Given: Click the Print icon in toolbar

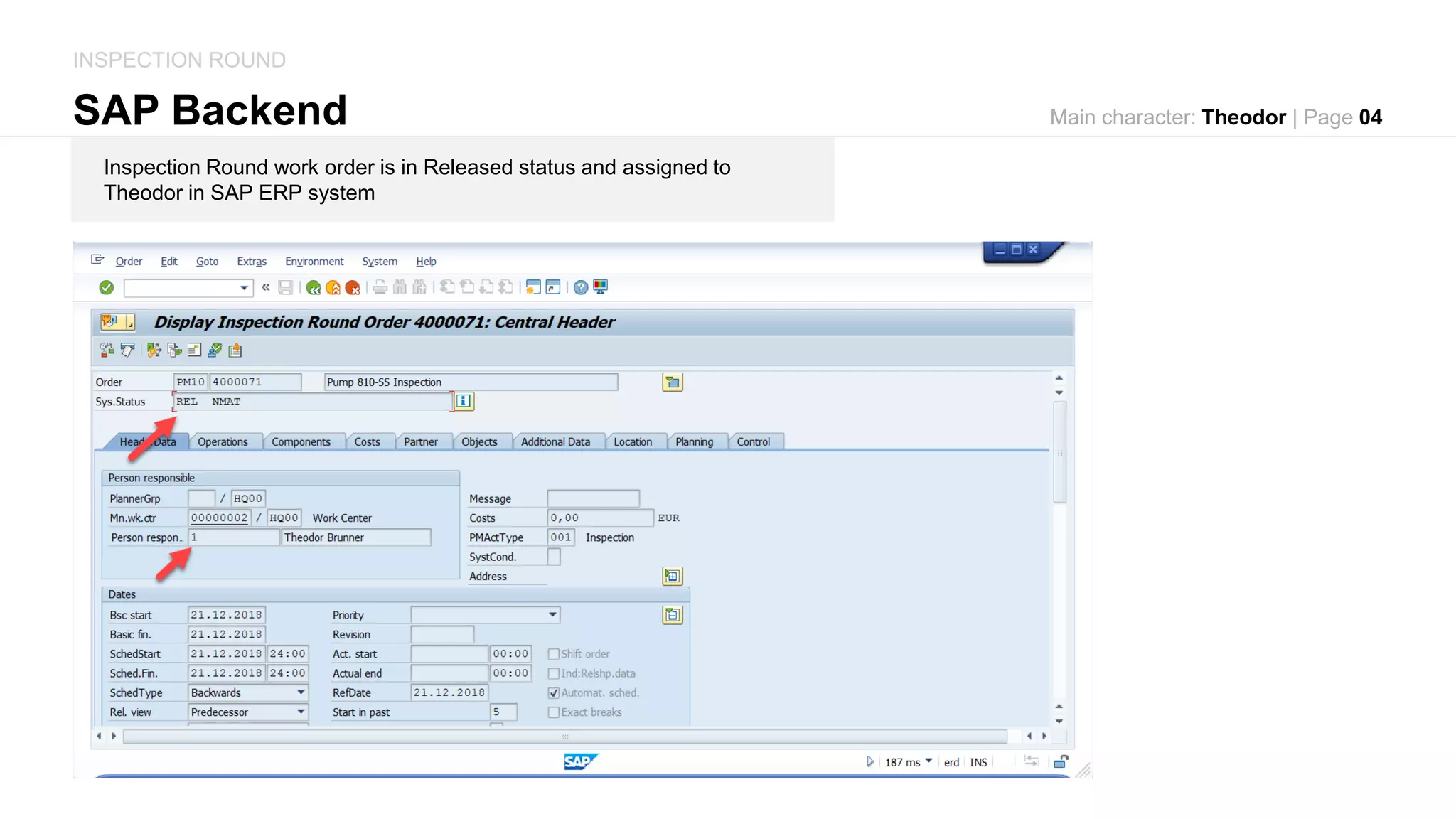Looking at the screenshot, I should pos(380,287).
